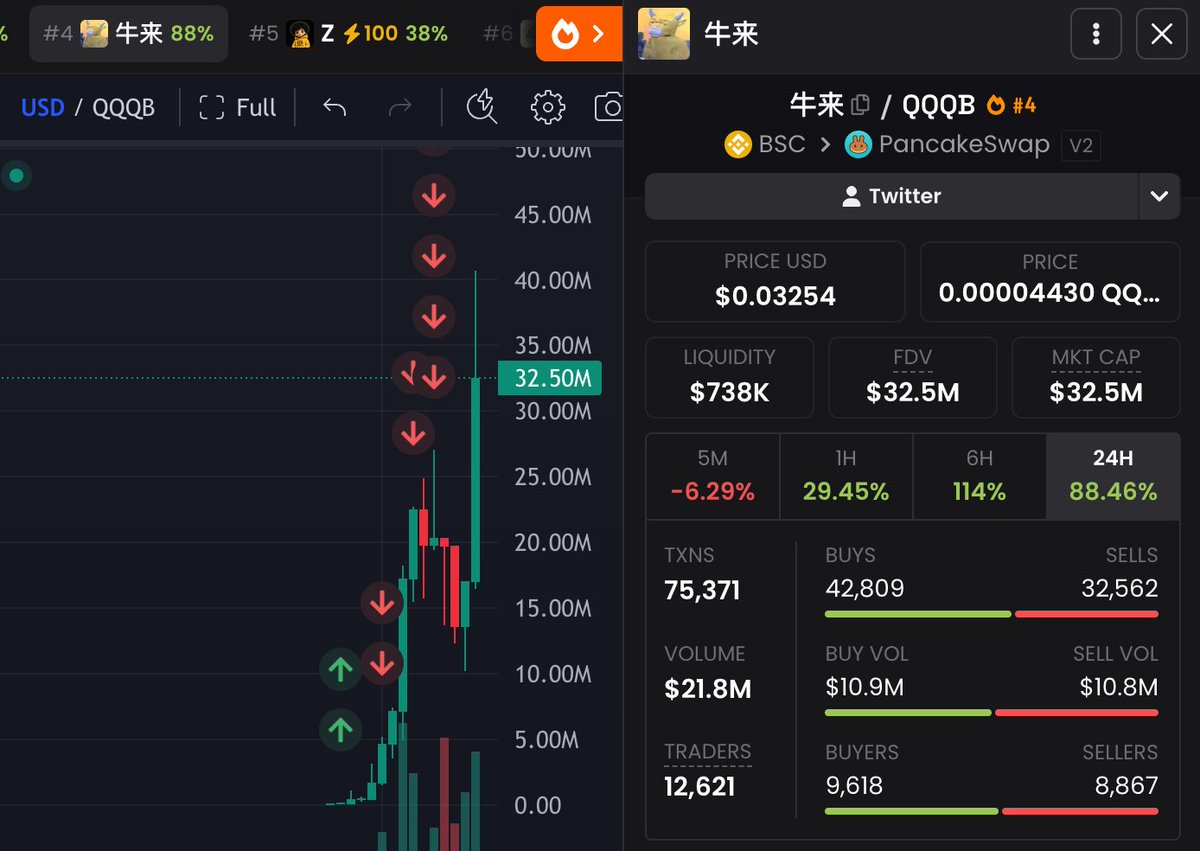Open the orange trending fire button
This screenshot has width=1200, height=851.
tap(580, 34)
